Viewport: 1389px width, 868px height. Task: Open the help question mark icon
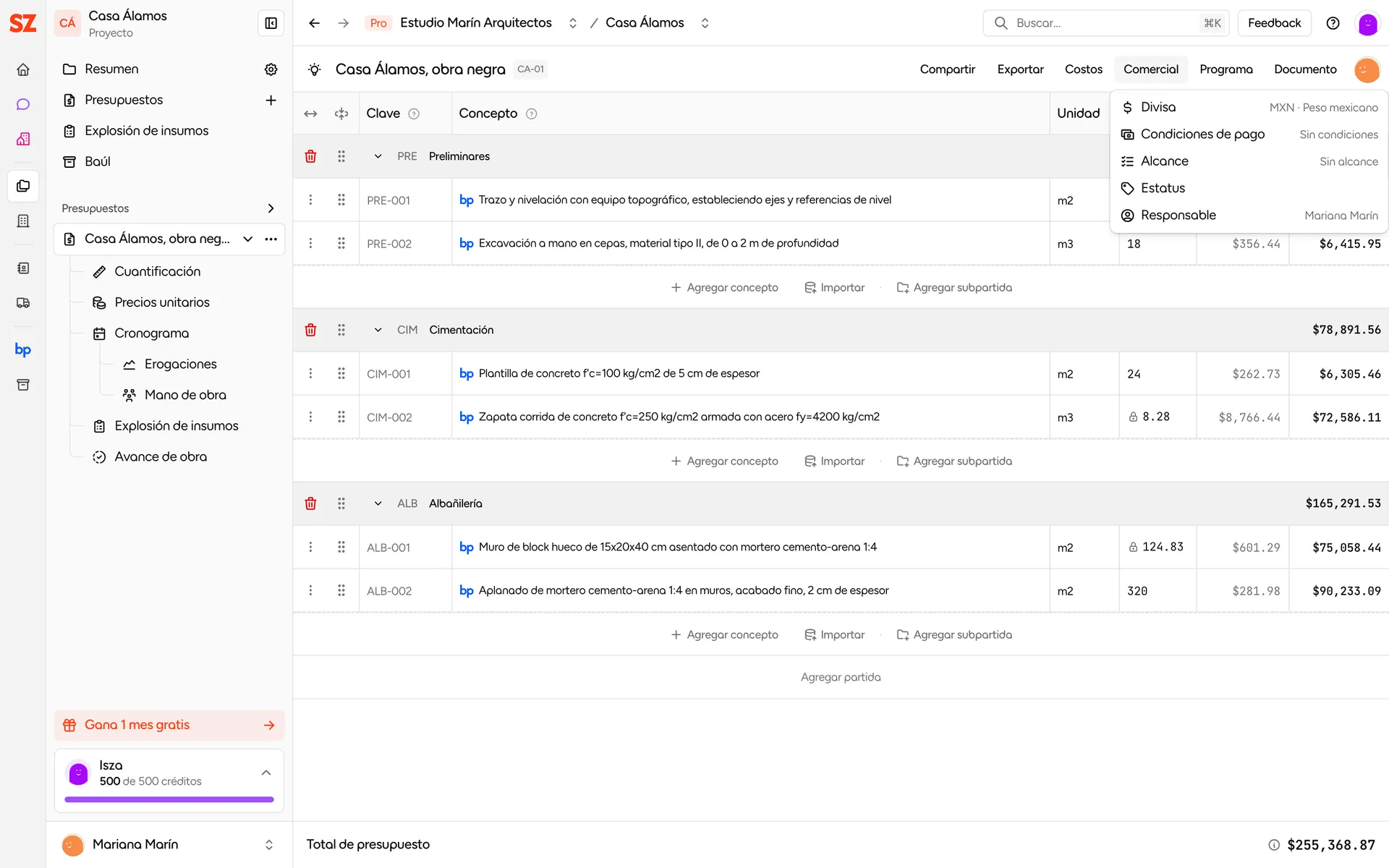pos(1333,23)
